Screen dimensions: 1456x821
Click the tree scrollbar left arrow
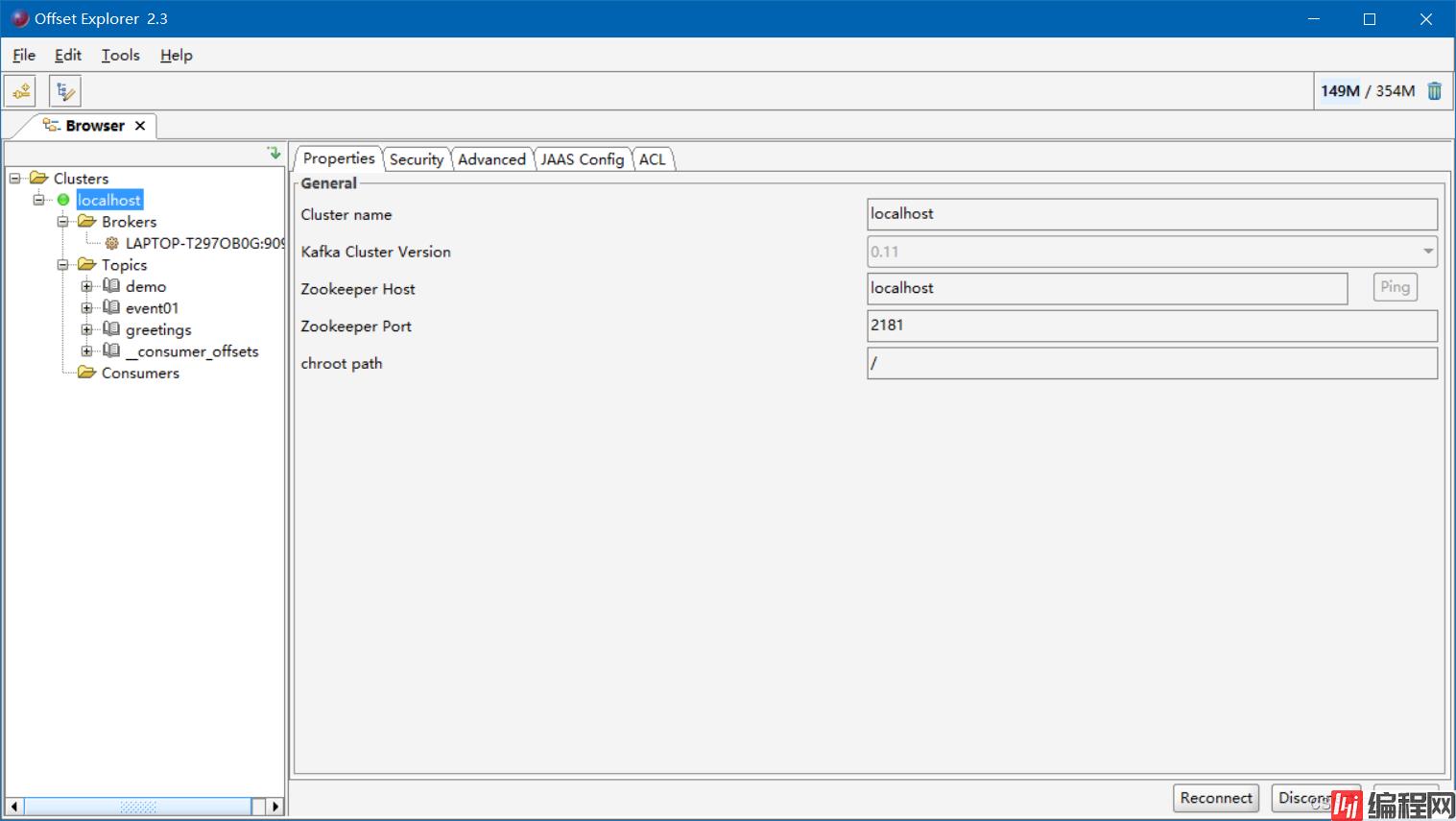(x=13, y=807)
